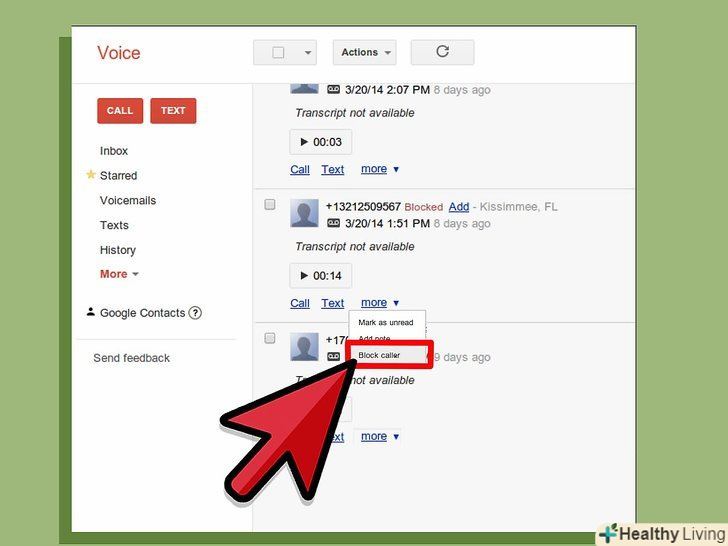The image size is (728, 546).
Task: Choose Mark as unread in menu
Action: coord(386,322)
